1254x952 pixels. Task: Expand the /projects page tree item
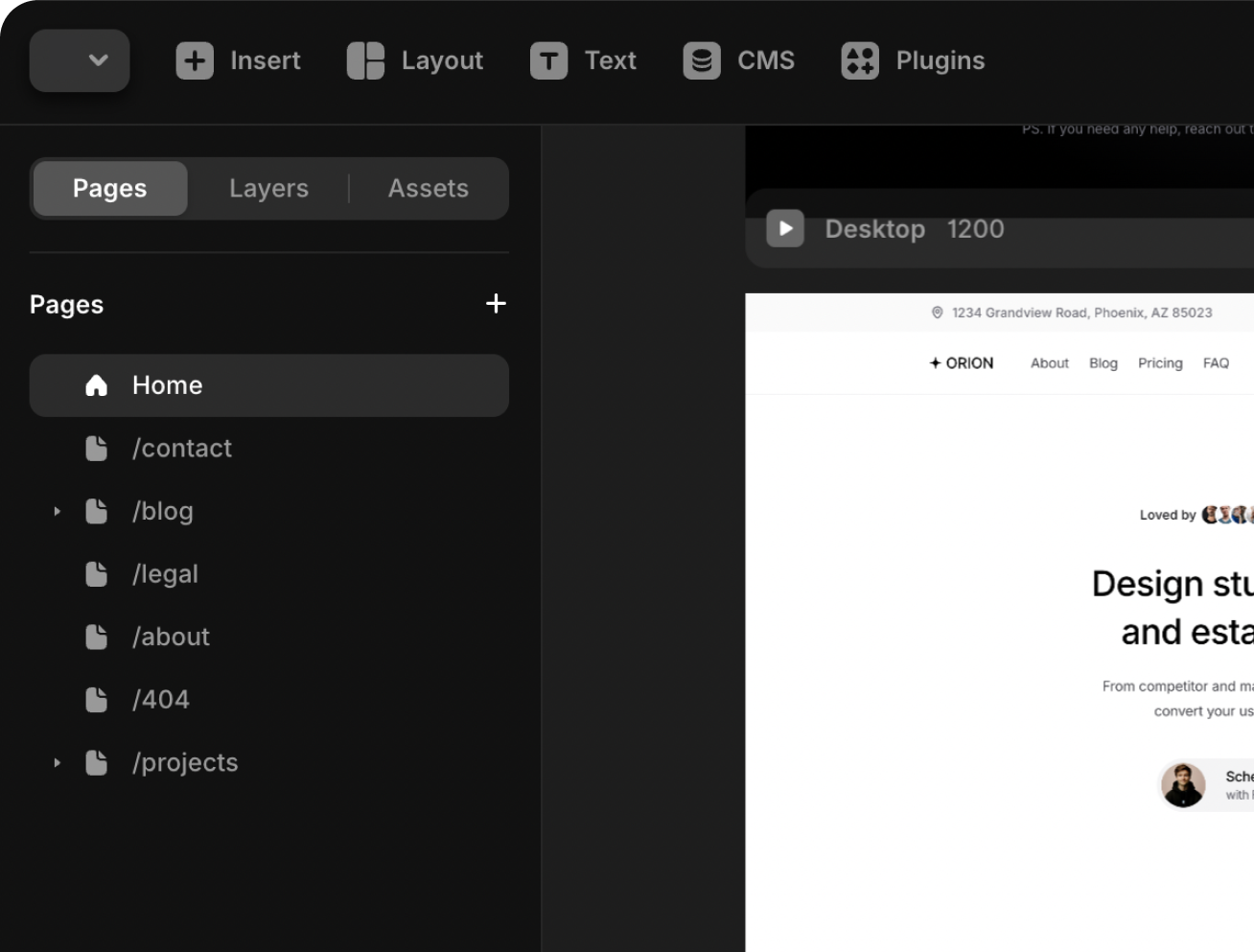click(x=56, y=762)
